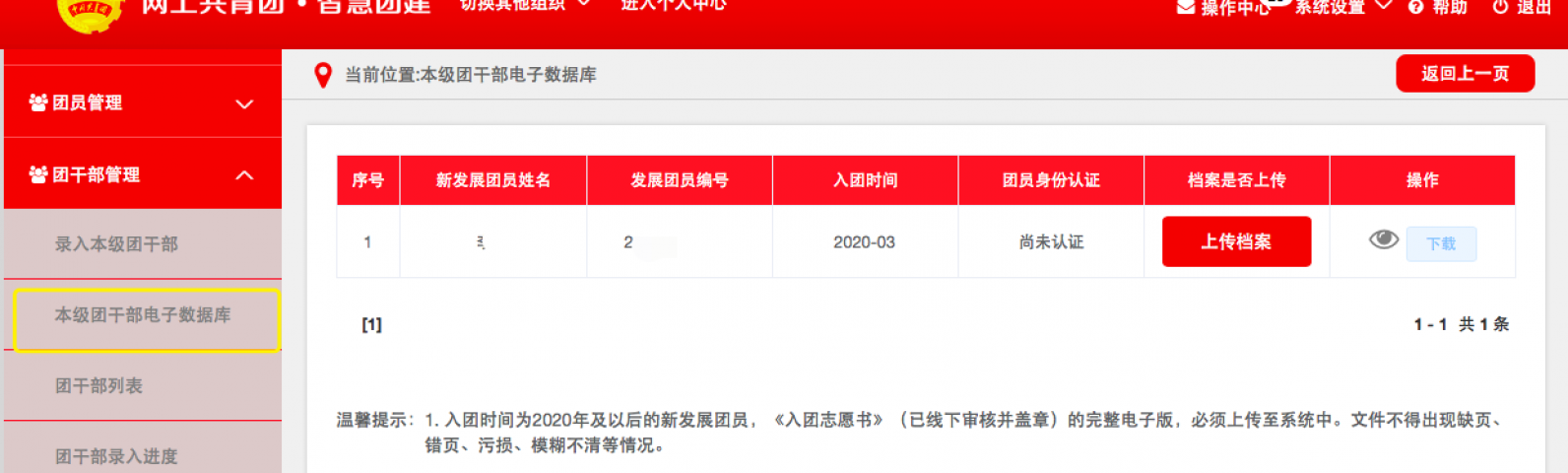This screenshot has width=1568, height=473.
Task: Click the 返回上一页 button
Action: pyautogui.click(x=1465, y=74)
